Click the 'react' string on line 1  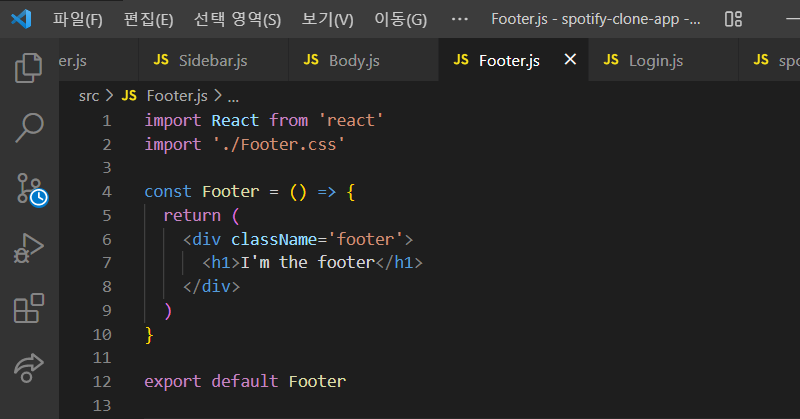point(351,120)
